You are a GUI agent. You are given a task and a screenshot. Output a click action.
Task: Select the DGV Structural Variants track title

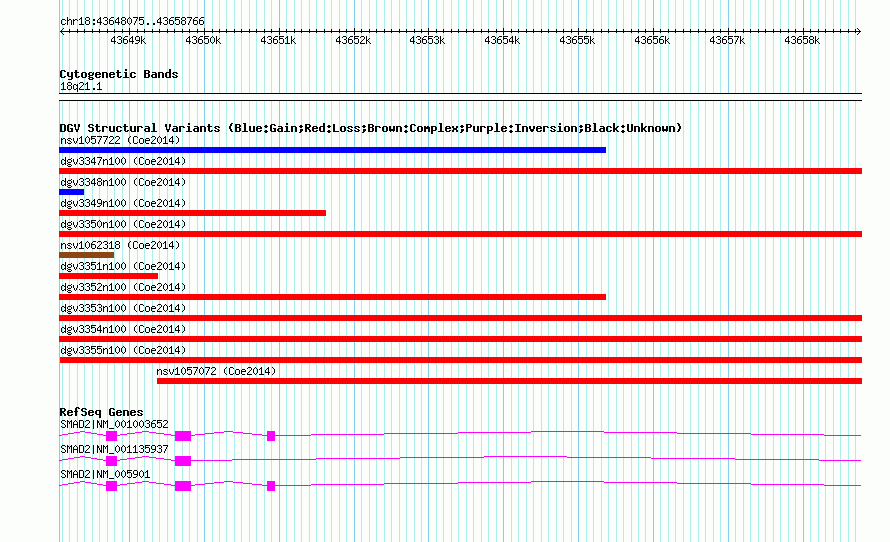coord(371,128)
